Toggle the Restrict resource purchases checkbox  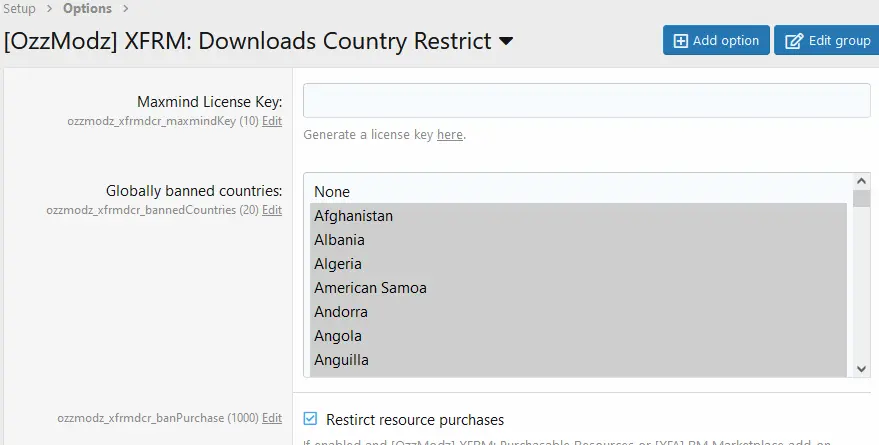point(310,420)
